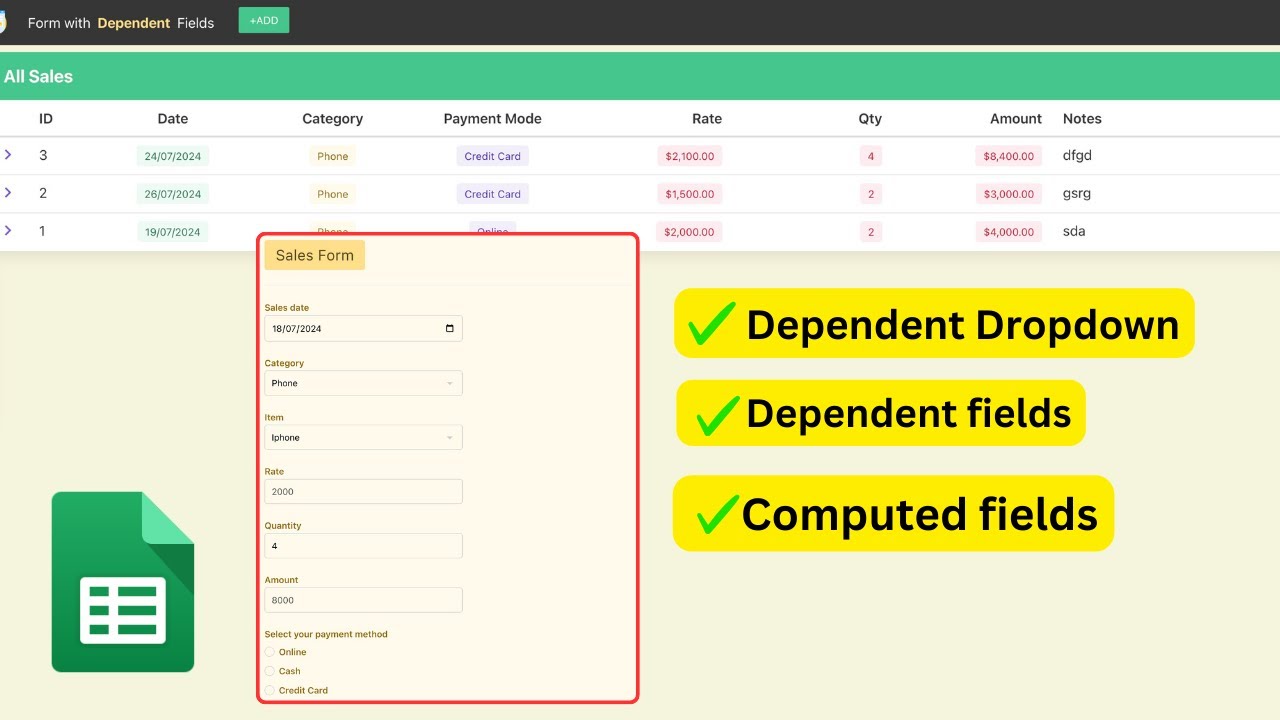This screenshot has height=720, width=1280.
Task: Click the sda notes cell
Action: 1074,231
